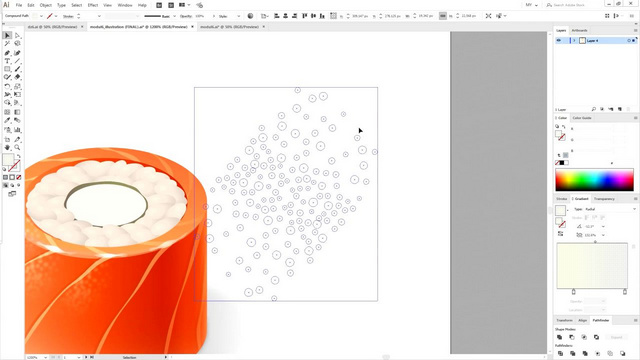Select the Direct Selection tool (white arrow)
The width and height of the screenshot is (640, 360).
tap(17, 36)
